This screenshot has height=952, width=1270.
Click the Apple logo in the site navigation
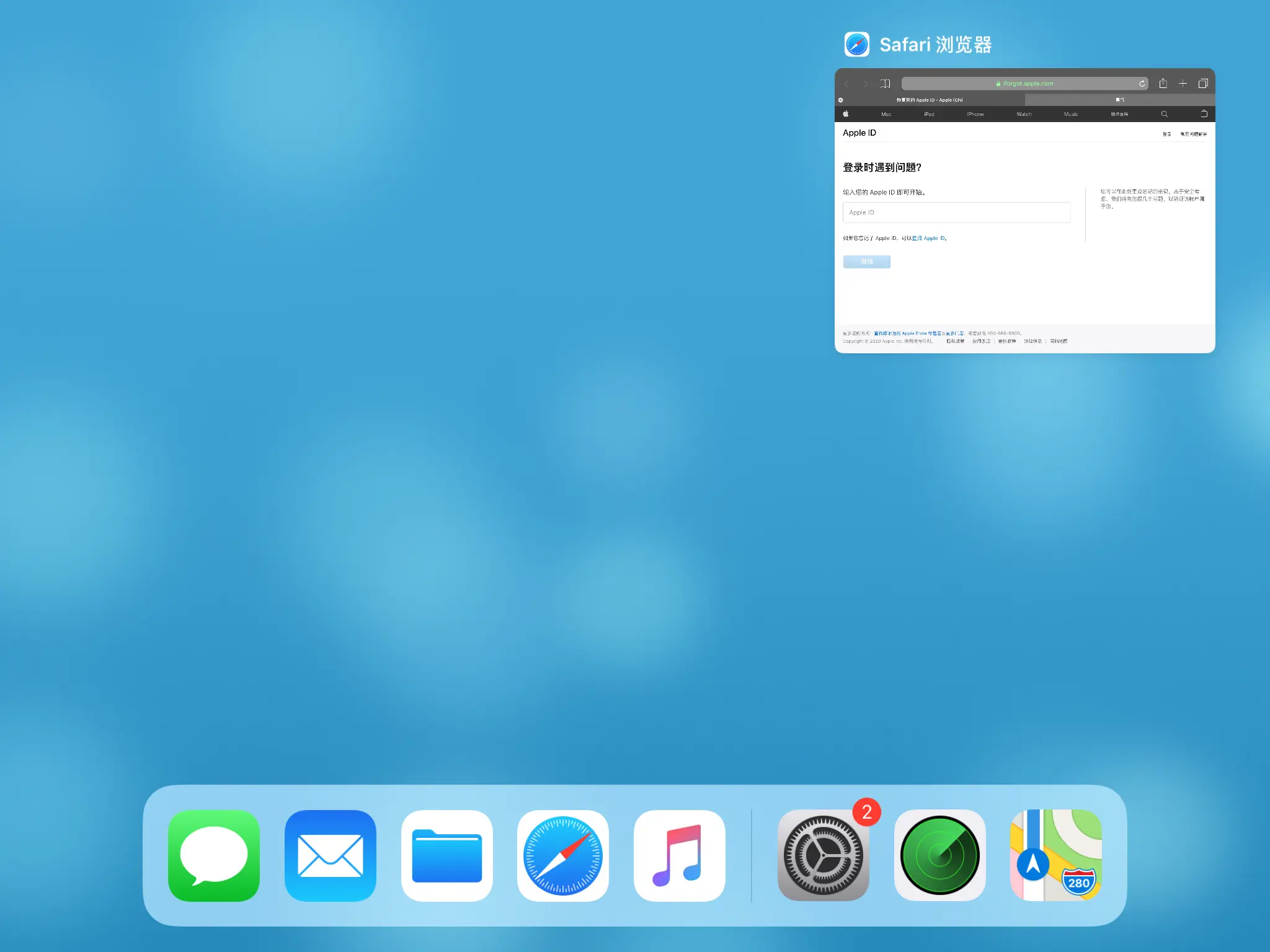(x=845, y=114)
